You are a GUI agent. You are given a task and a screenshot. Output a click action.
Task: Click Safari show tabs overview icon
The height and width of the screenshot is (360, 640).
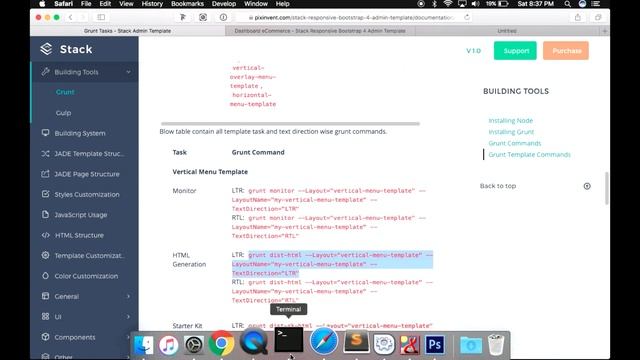click(x=598, y=17)
